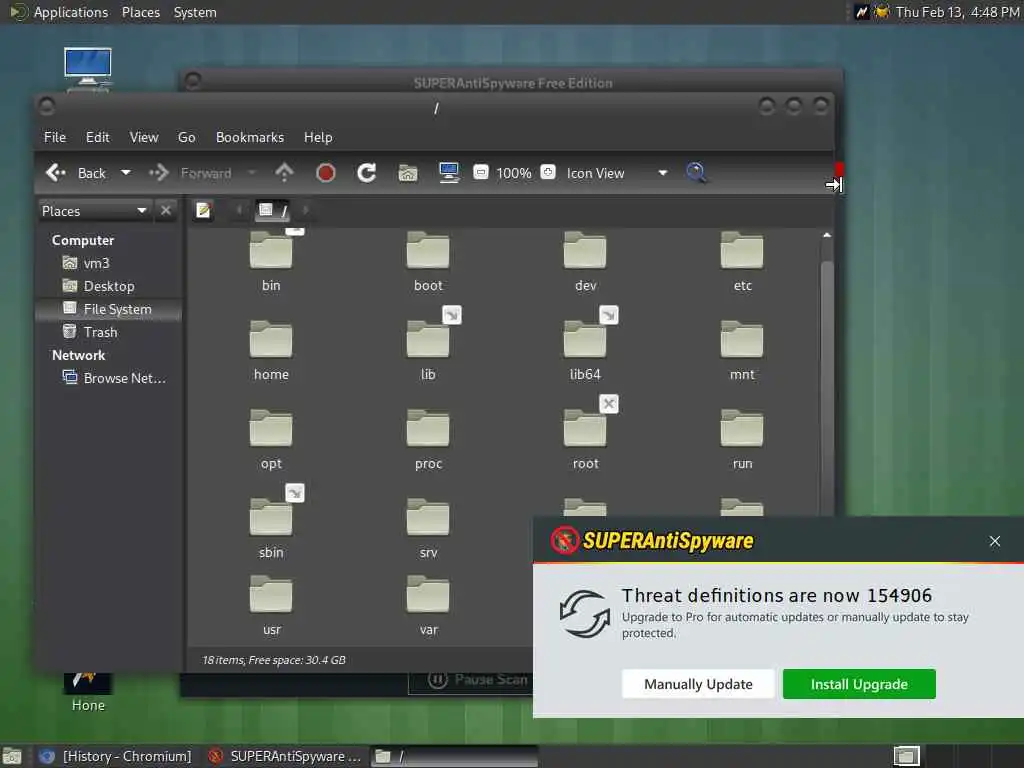Select the bin folder
Image resolution: width=1024 pixels, height=768 pixels.
(x=271, y=262)
